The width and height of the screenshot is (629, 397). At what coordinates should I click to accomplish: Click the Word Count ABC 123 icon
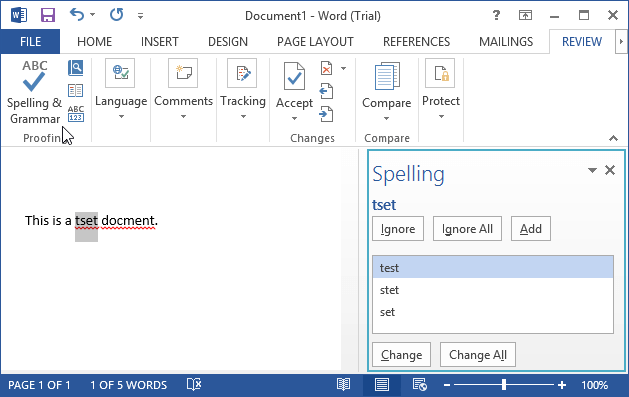point(75,113)
